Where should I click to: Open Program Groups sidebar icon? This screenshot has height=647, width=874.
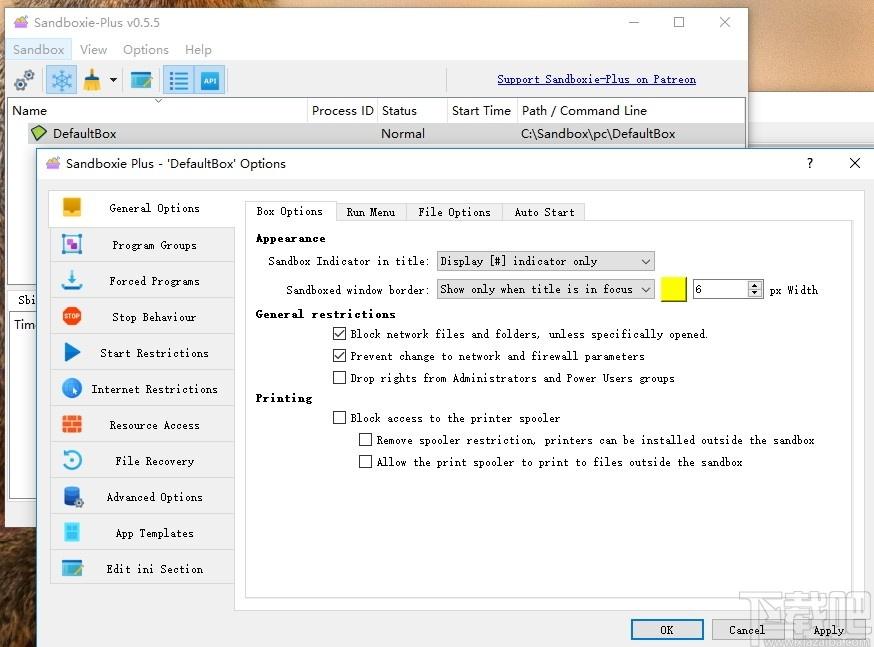pos(72,244)
